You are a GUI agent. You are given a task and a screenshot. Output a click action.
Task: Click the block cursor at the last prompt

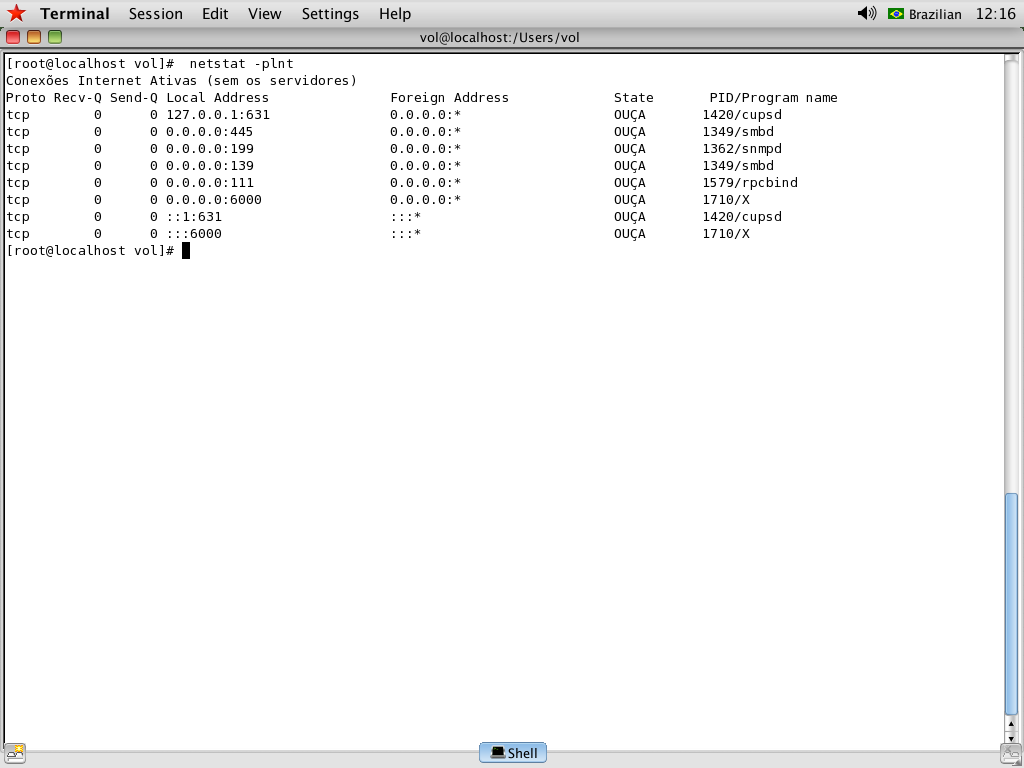coord(185,251)
